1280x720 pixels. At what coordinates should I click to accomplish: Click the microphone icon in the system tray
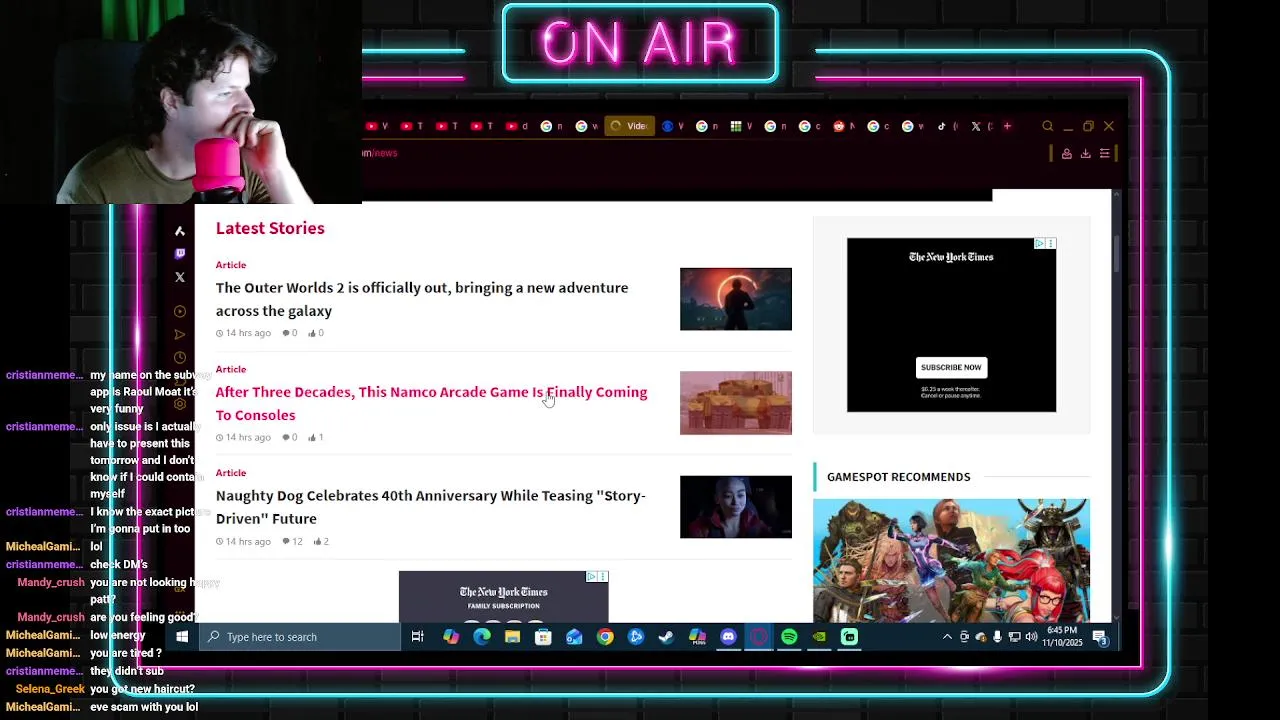(x=997, y=637)
